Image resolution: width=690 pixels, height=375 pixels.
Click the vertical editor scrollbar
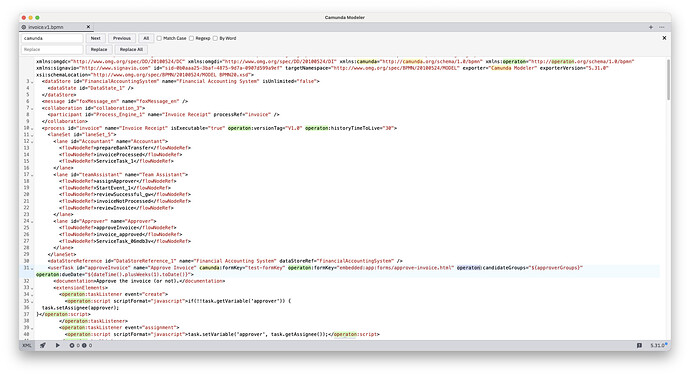click(x=668, y=79)
